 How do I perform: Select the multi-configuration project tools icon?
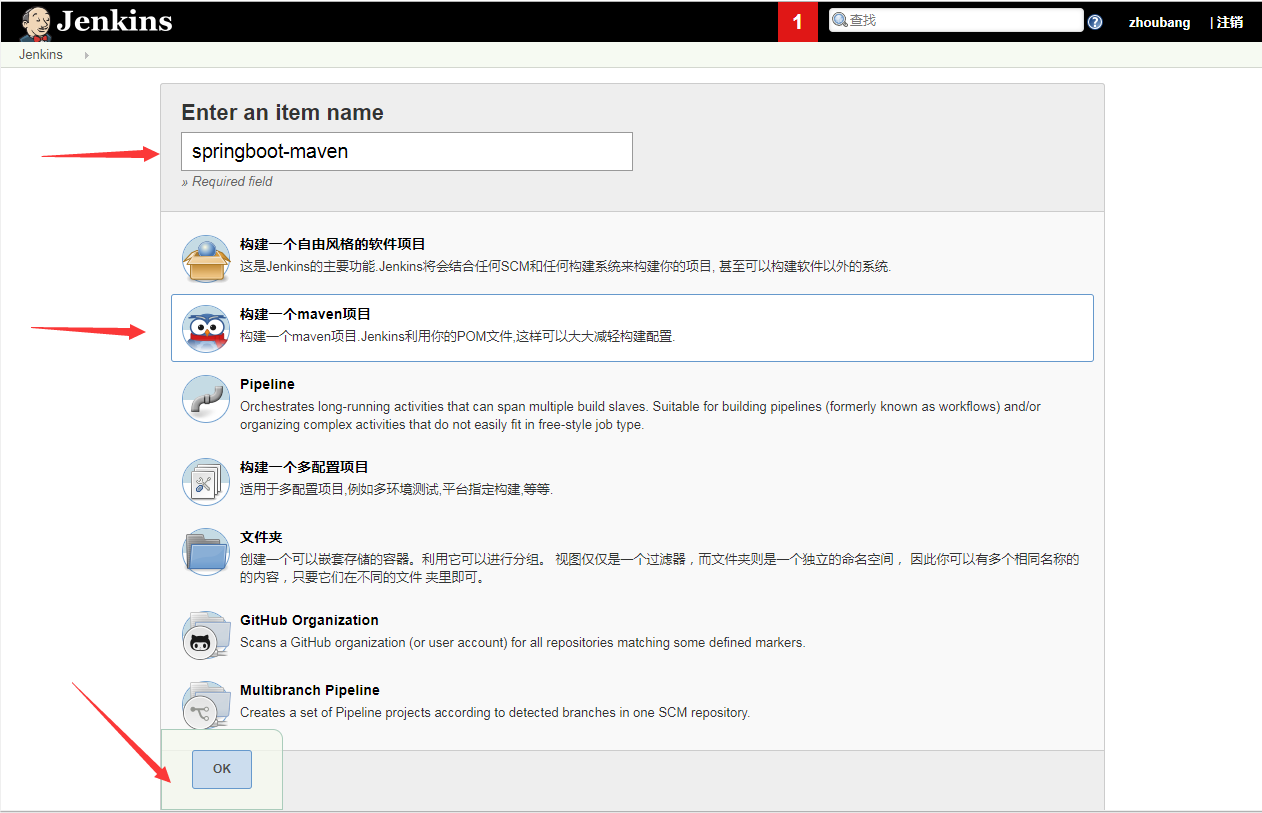pyautogui.click(x=206, y=482)
